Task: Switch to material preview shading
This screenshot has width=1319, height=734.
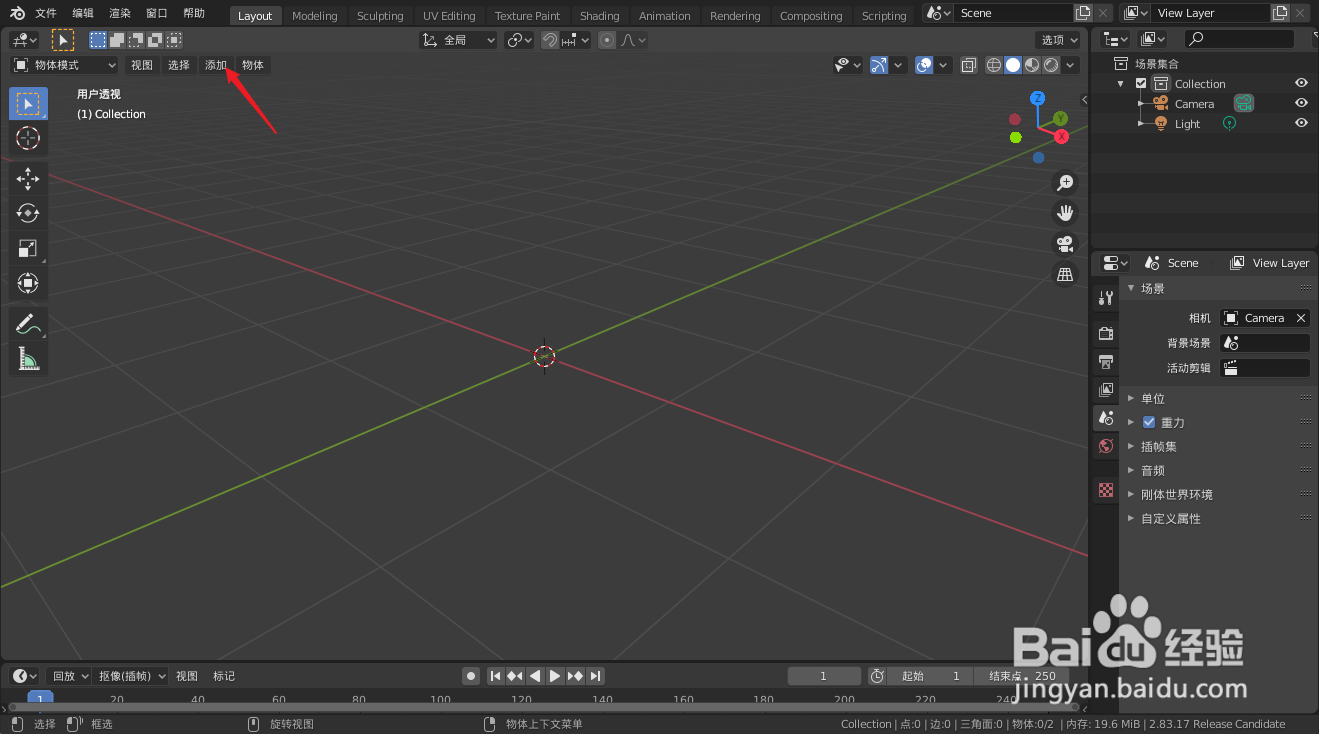Action: click(x=1032, y=65)
